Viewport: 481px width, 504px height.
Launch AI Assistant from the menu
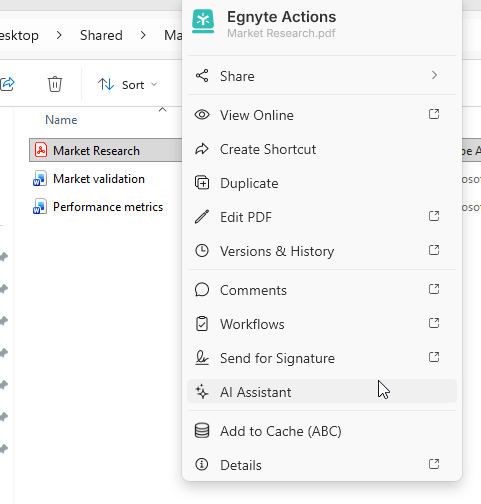click(322, 391)
